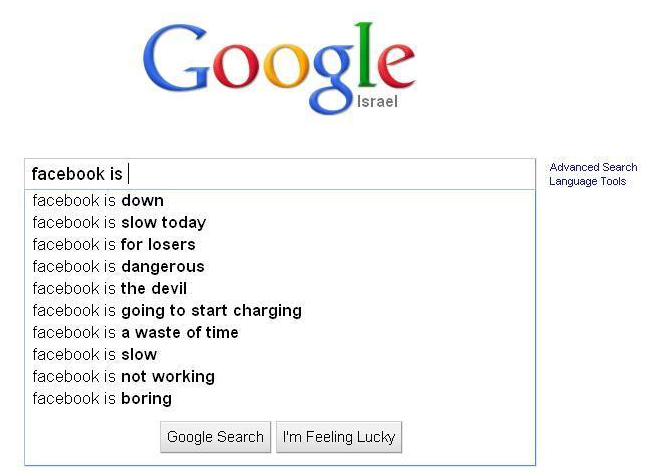
Task: Pick 'facebook is a waste of time'
Action: [x=135, y=332]
